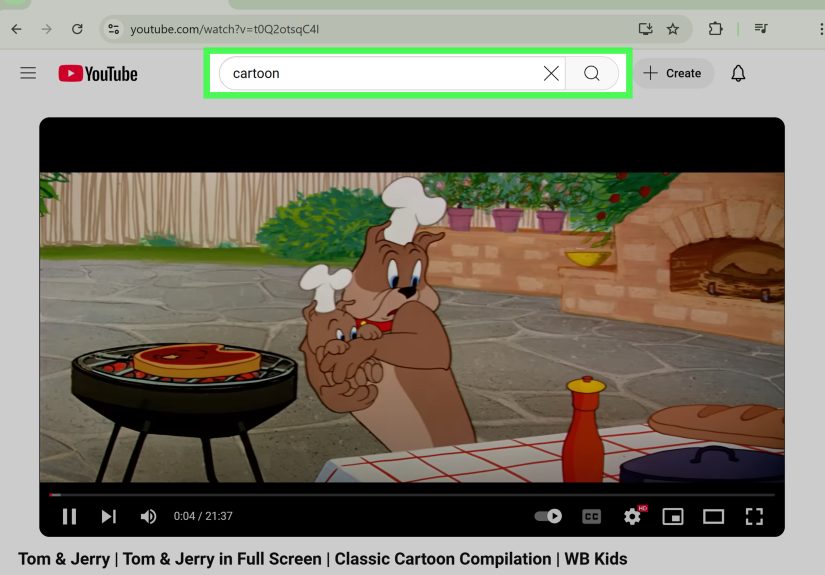Clear the search text with the X
The image size is (825, 575).
tap(551, 73)
